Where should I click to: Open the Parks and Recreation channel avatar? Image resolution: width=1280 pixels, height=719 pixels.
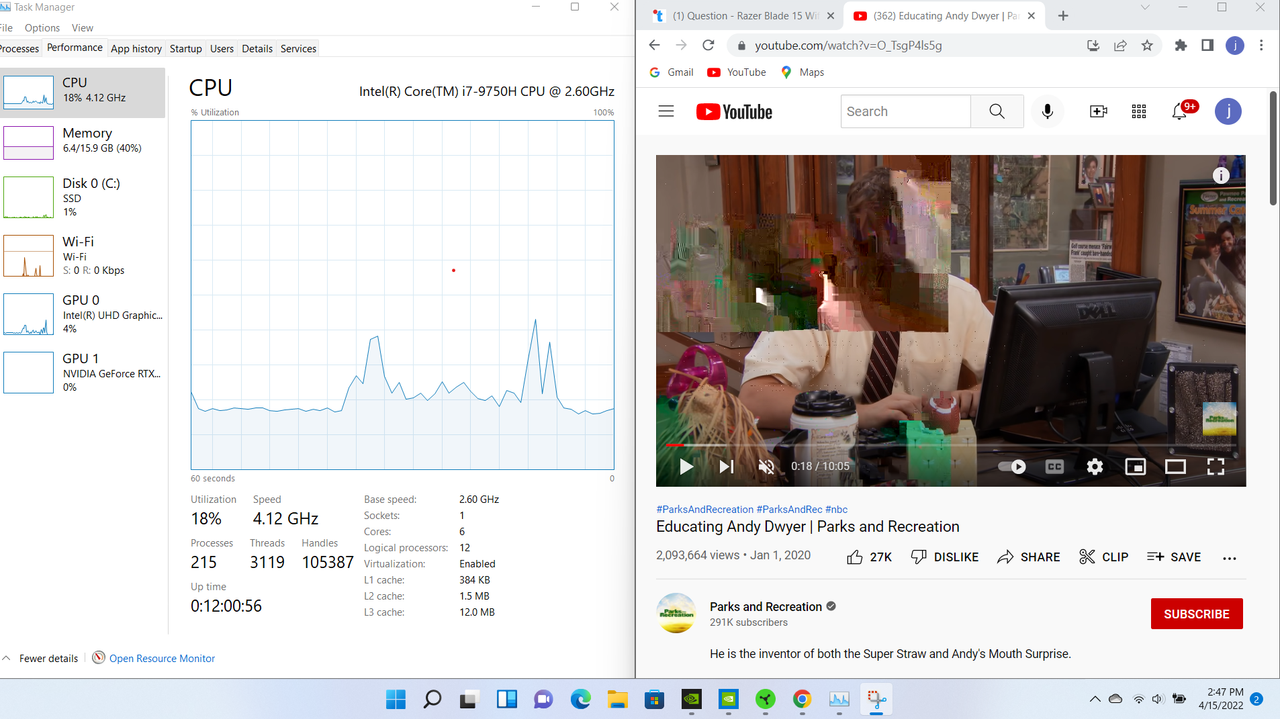click(676, 613)
